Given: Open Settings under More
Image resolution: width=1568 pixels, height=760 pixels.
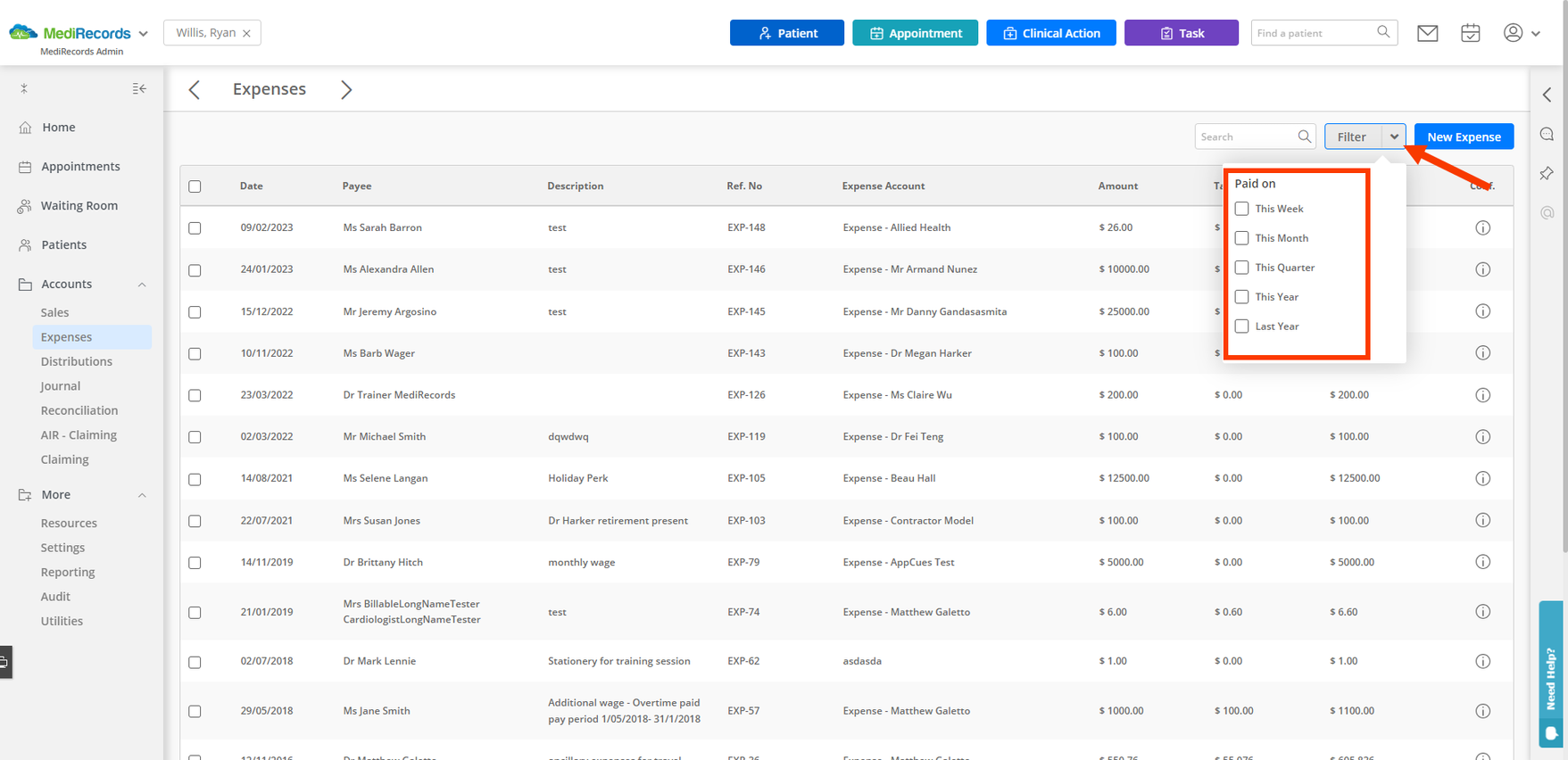Looking at the screenshot, I should [62, 548].
